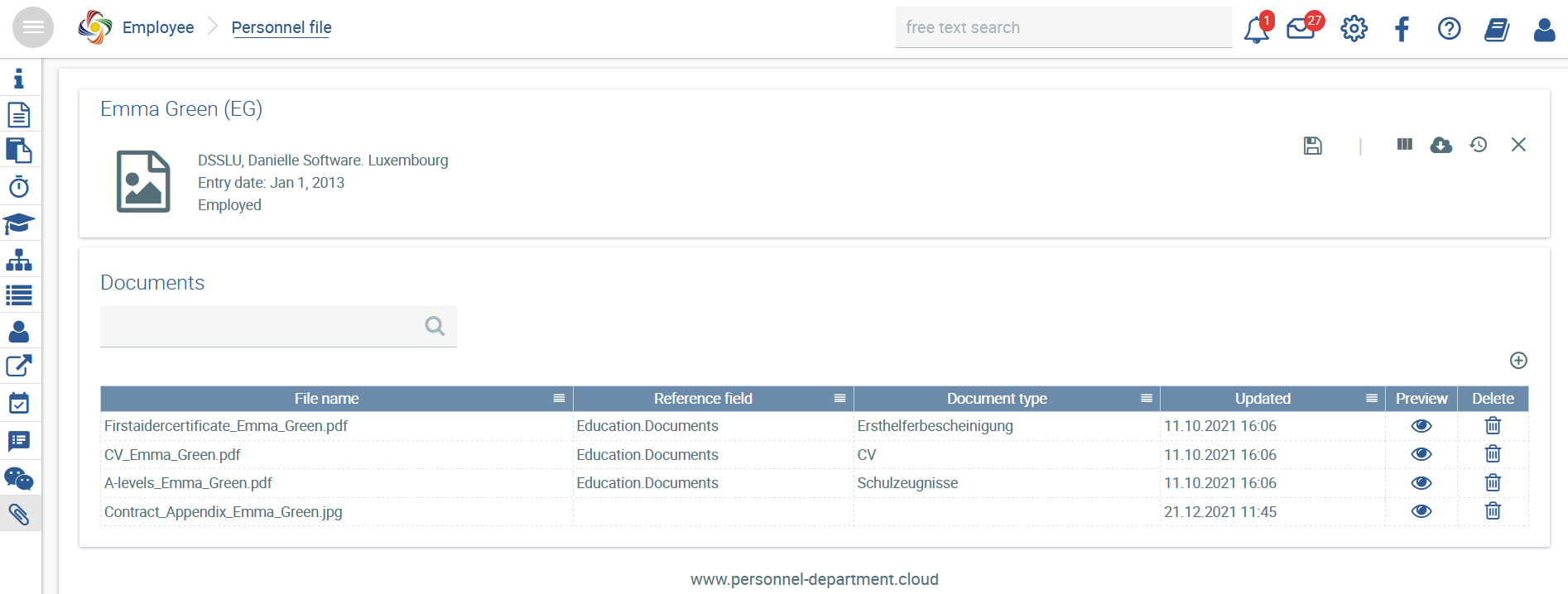Sort by Document type header
This screenshot has height=594, width=1568.
(997, 399)
